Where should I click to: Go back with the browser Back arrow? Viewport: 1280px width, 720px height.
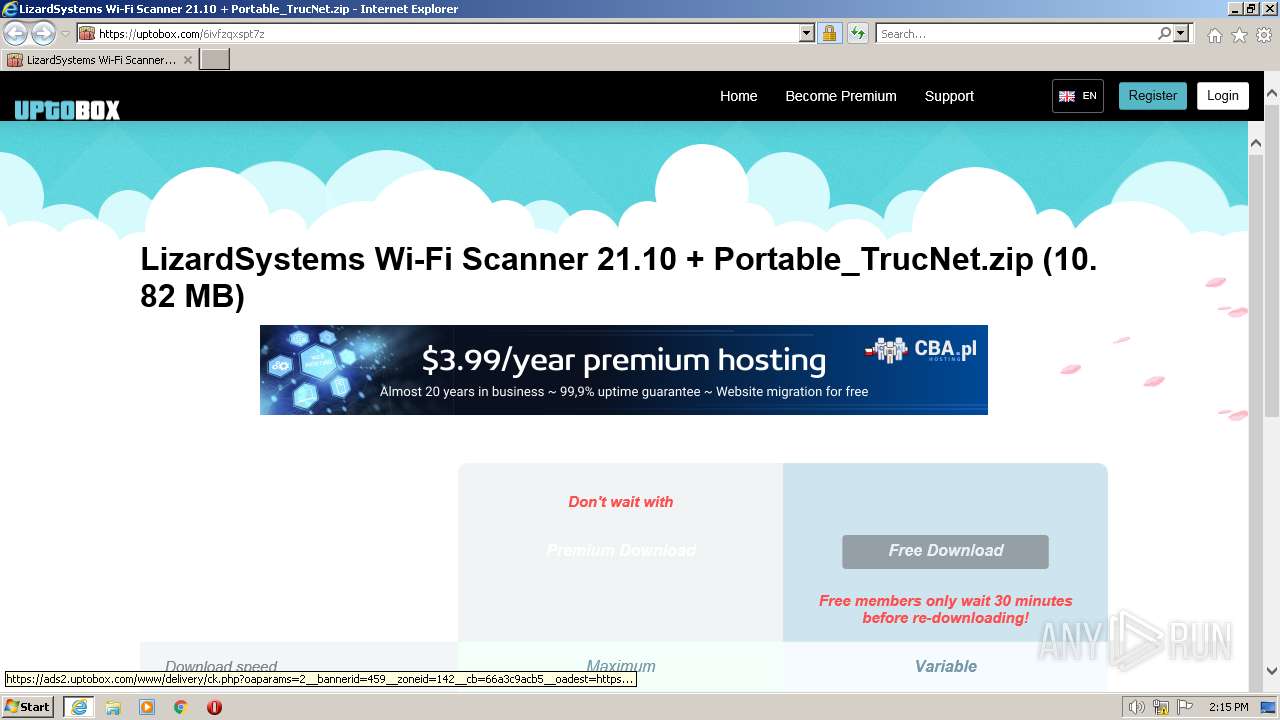(15, 34)
